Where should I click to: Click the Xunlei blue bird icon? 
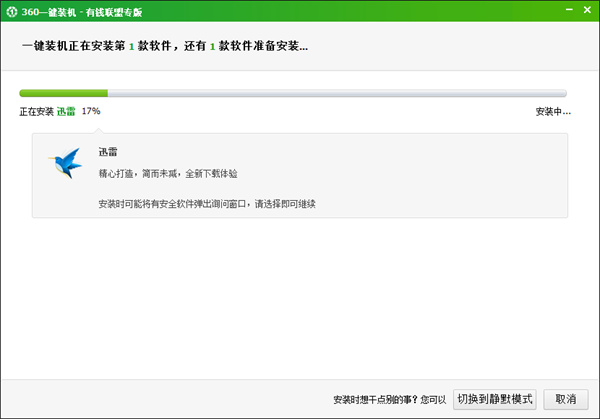(65, 163)
